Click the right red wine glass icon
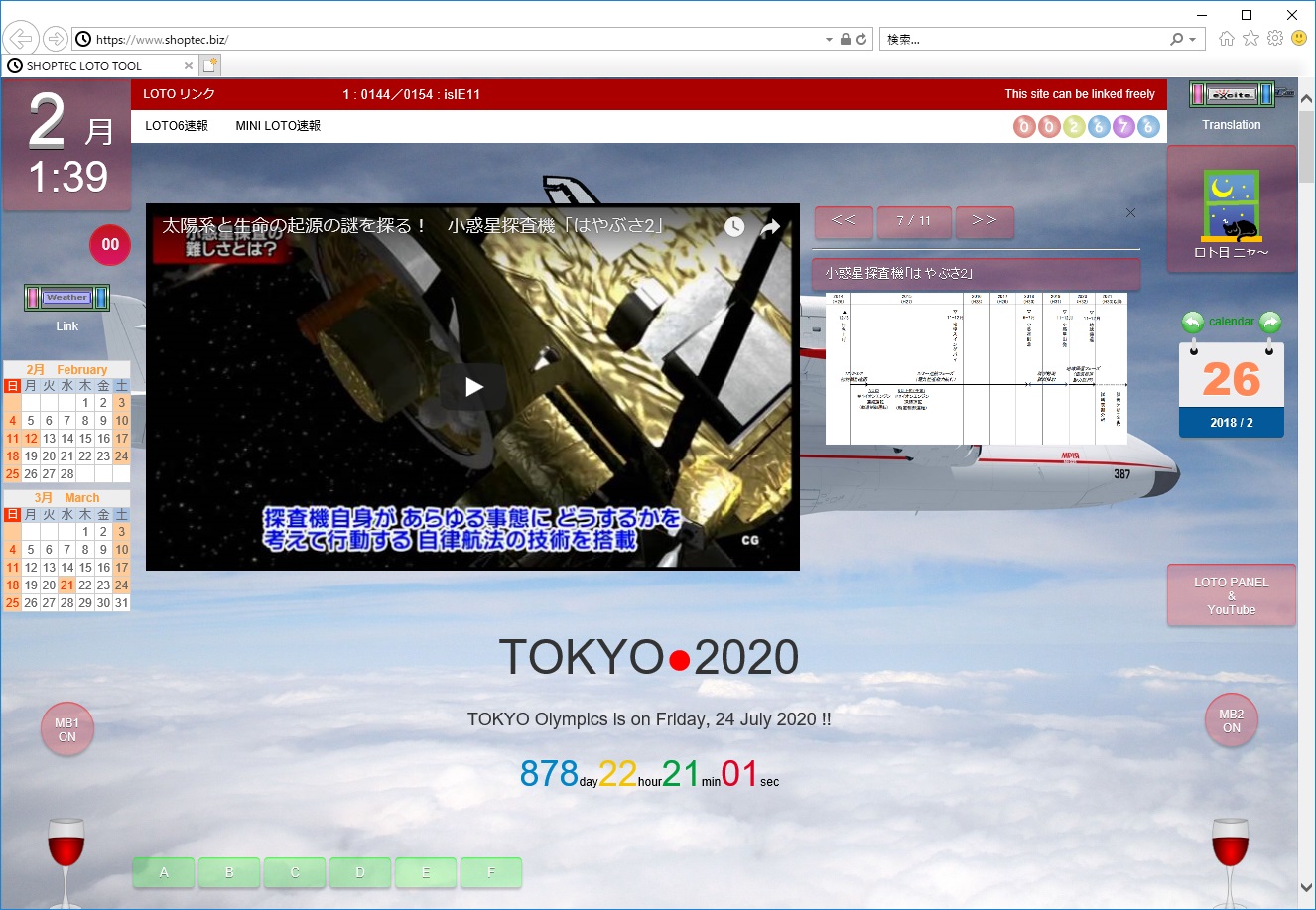Viewport: 1316px width, 910px height. [1231, 862]
